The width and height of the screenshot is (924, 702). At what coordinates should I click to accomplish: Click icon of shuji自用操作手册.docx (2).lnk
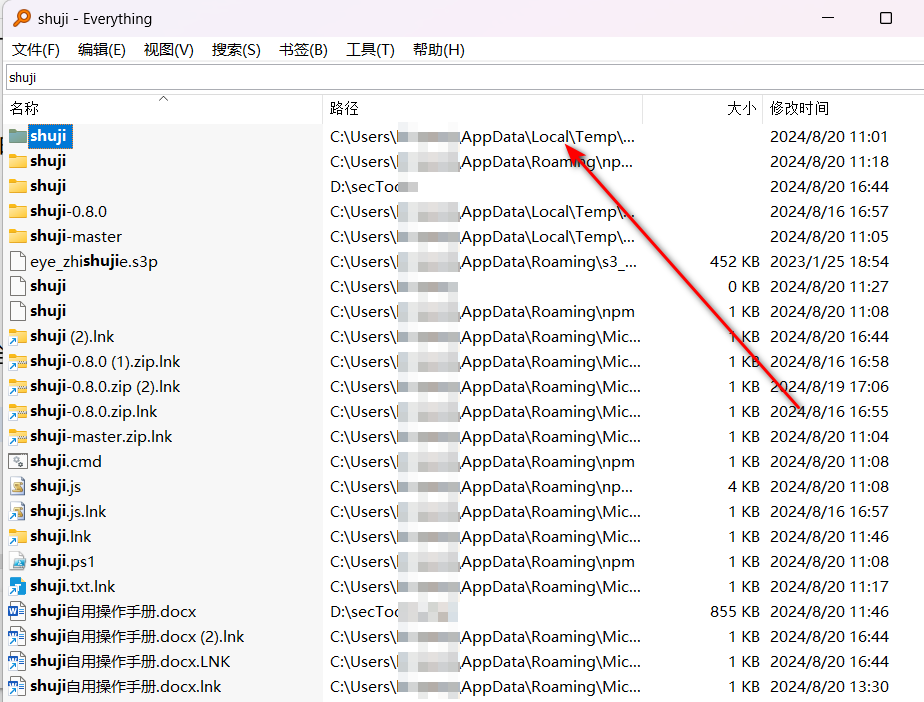pos(18,637)
